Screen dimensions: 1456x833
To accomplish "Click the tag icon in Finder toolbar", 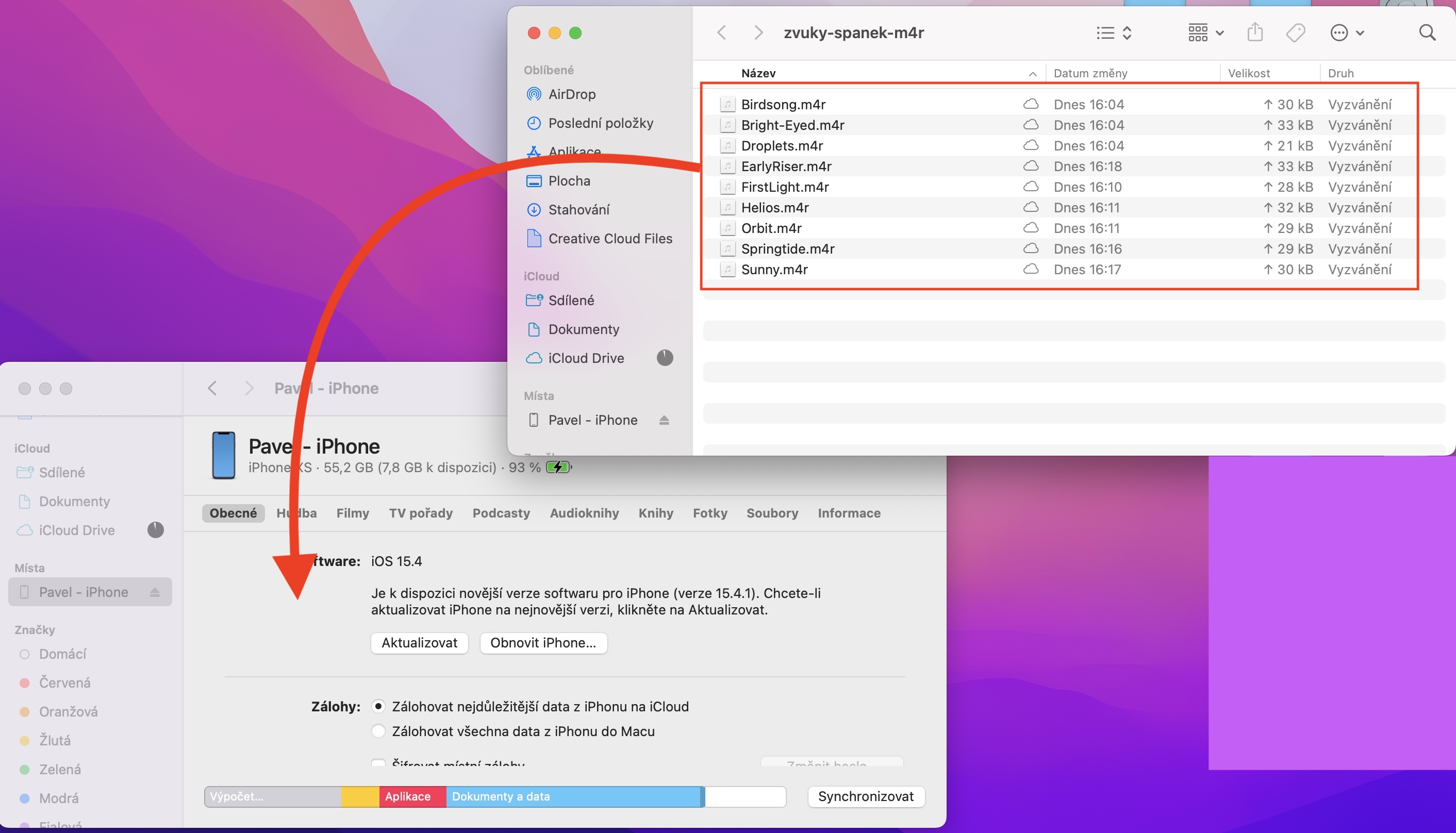I will (1295, 32).
